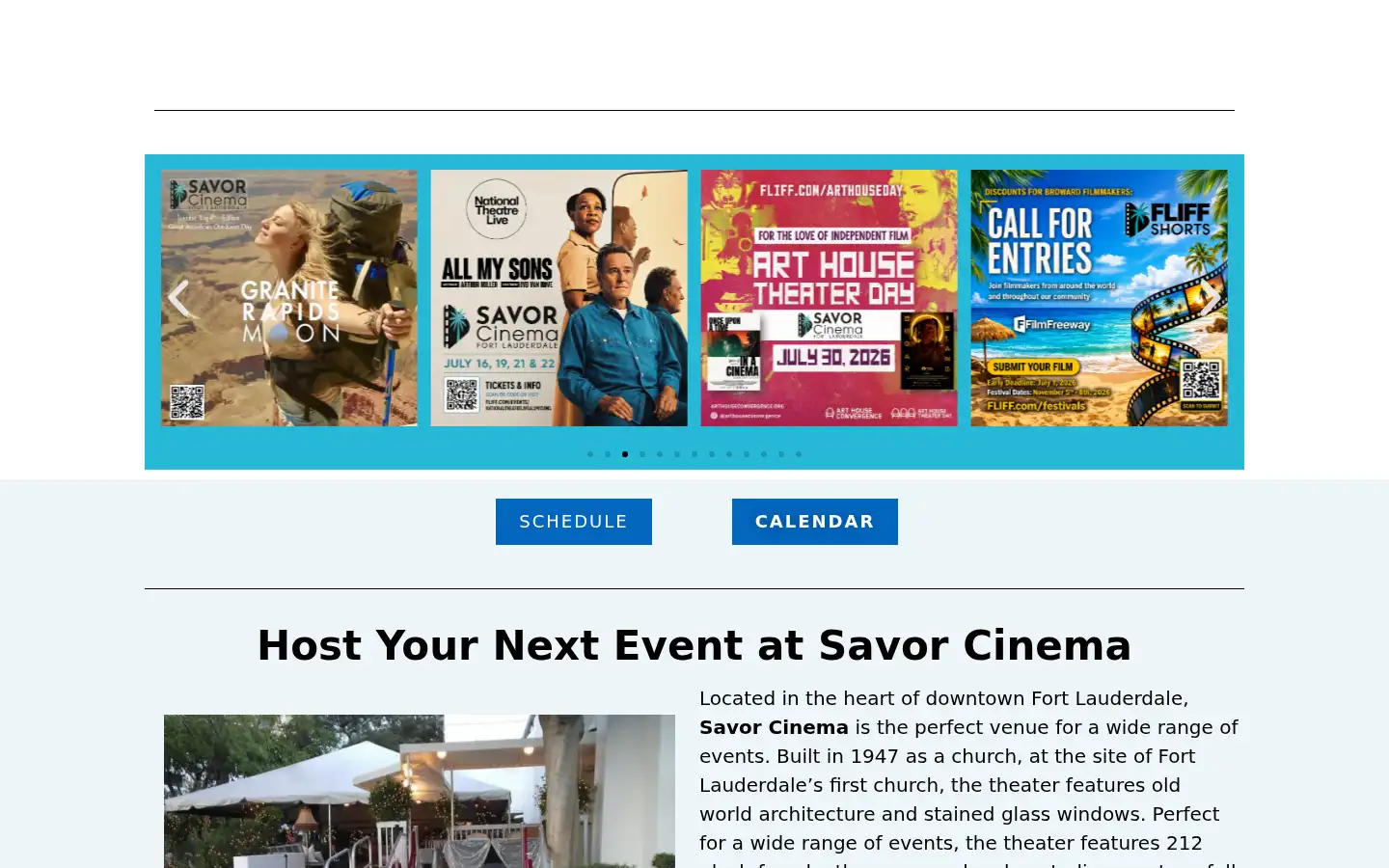The image size is (1389, 868).
Task: Open the FLIFF Shorts Call for Entries poster
Action: point(1100,298)
